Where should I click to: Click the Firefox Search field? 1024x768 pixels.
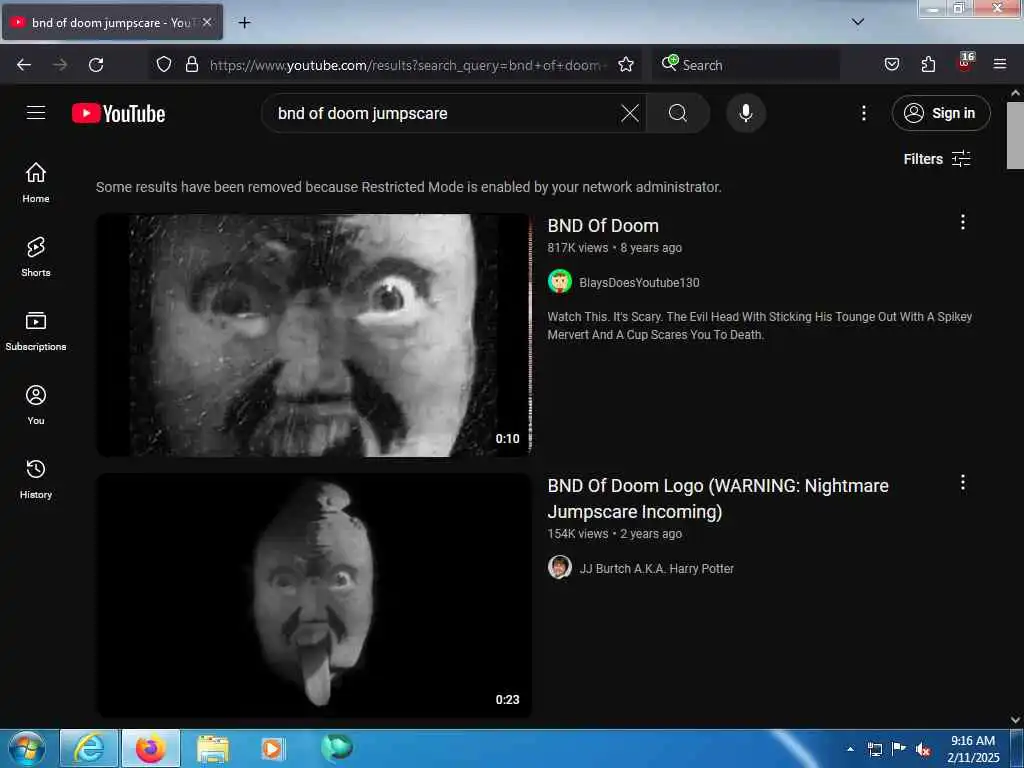coord(746,65)
